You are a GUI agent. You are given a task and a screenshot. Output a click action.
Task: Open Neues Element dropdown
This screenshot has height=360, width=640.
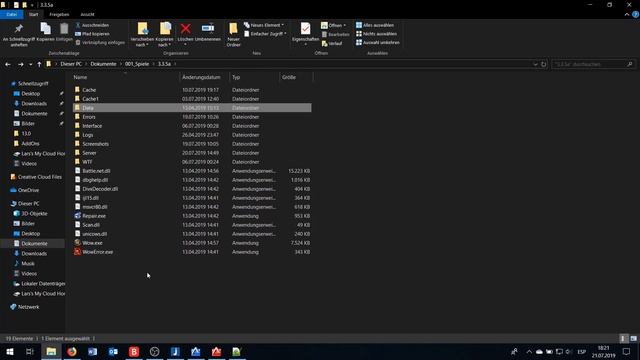(264, 25)
